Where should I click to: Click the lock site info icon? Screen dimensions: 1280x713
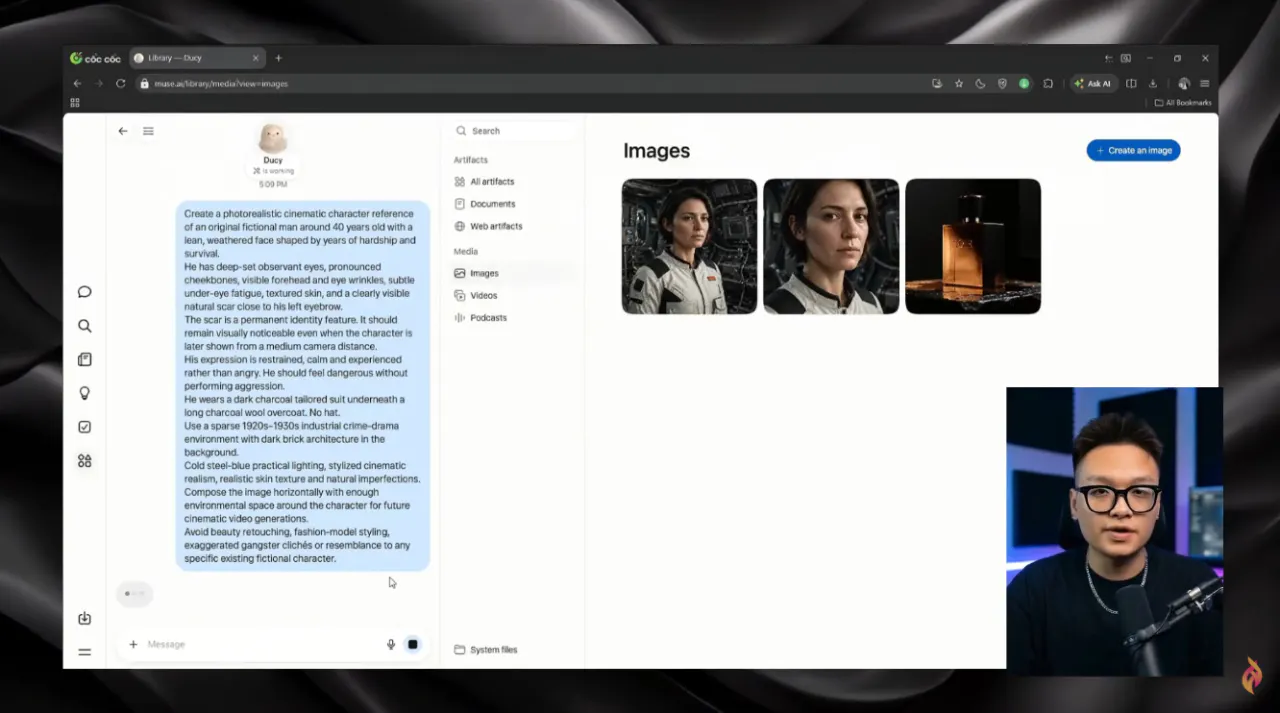(x=144, y=84)
